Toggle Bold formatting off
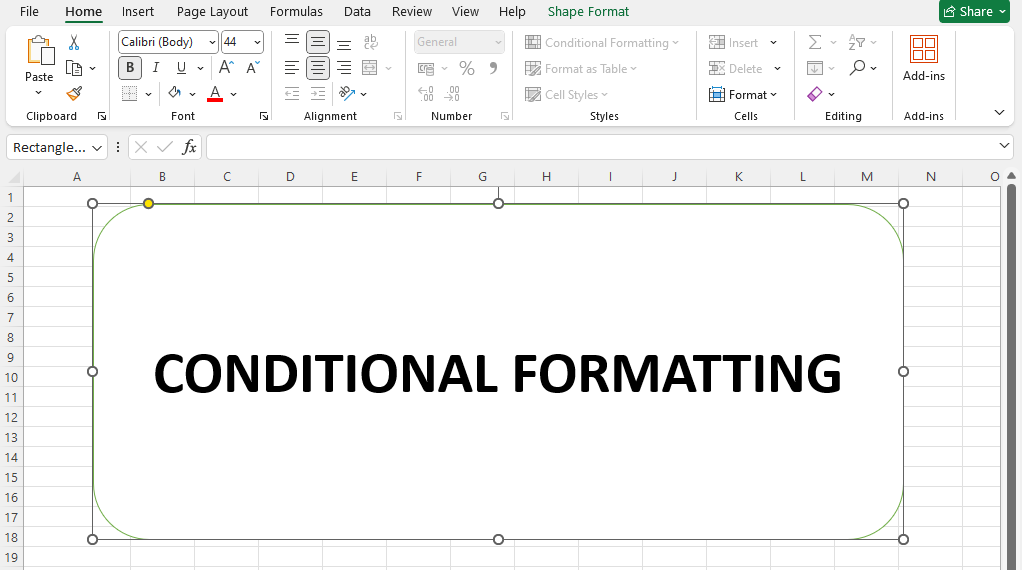1022x570 pixels. tap(130, 68)
